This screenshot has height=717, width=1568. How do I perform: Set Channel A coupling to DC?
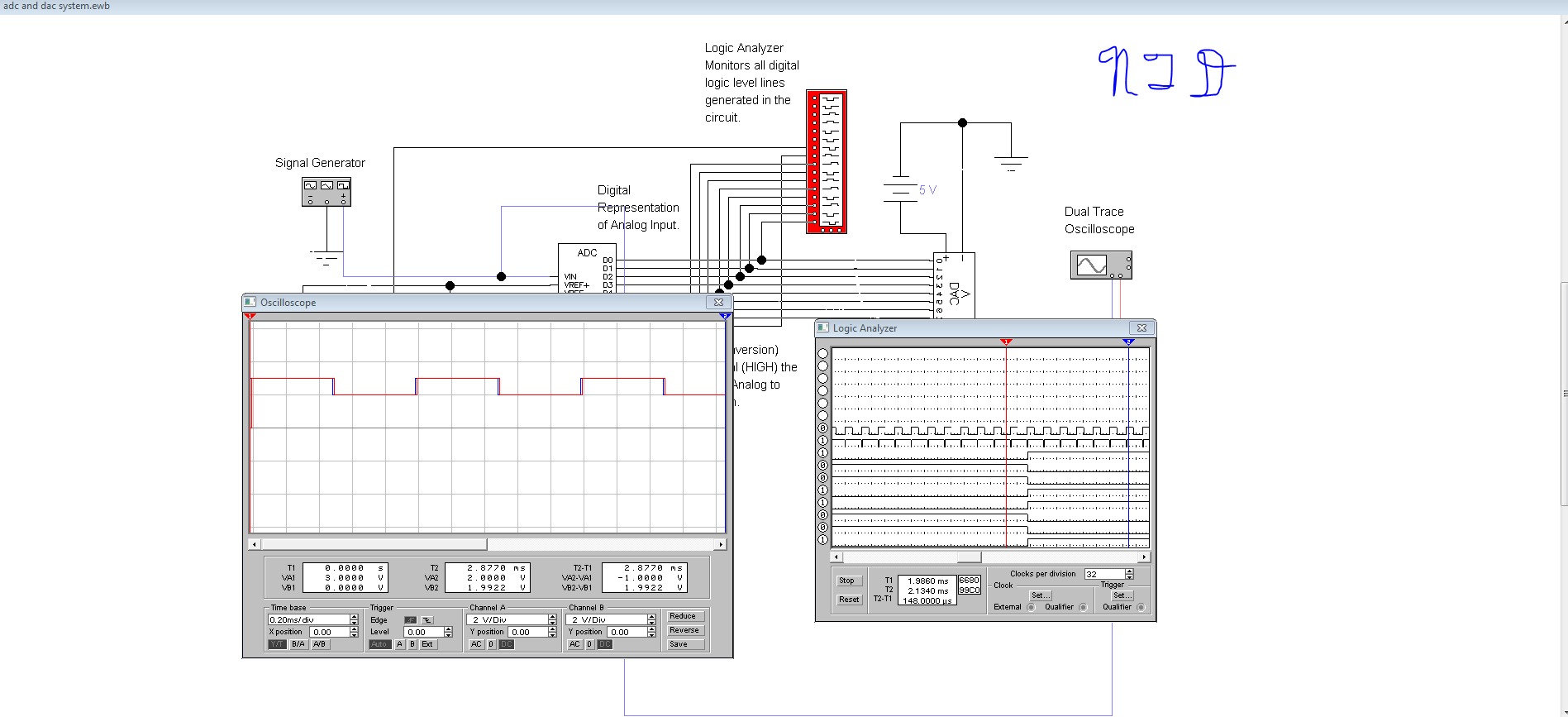tap(506, 644)
